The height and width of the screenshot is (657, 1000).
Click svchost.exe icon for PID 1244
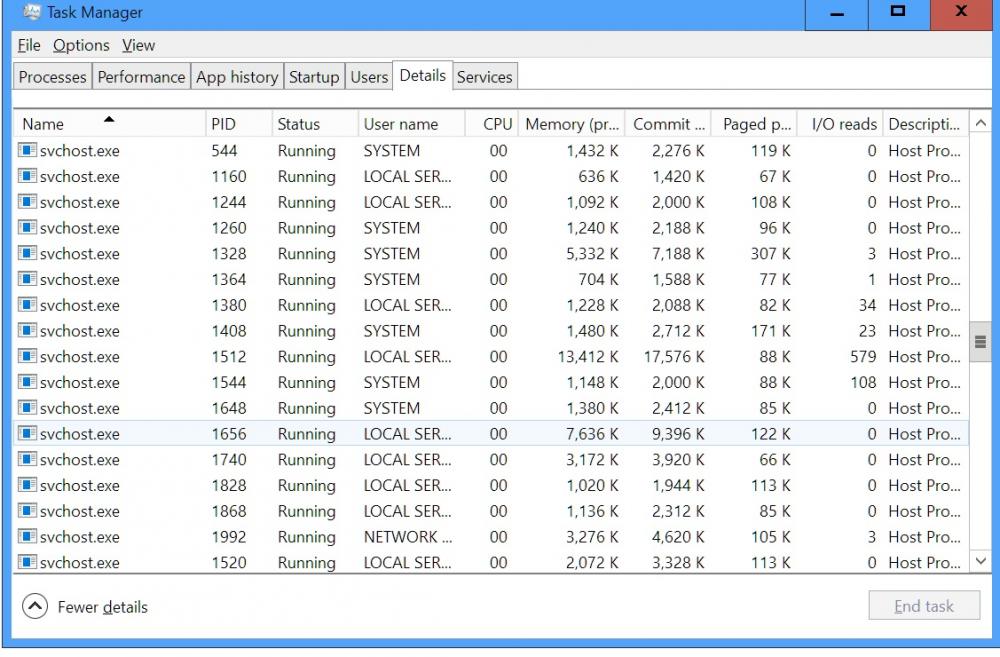[x=27, y=202]
